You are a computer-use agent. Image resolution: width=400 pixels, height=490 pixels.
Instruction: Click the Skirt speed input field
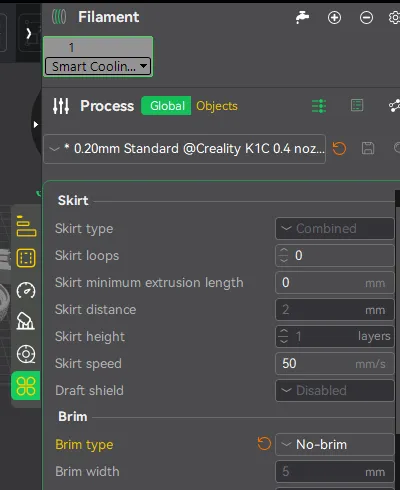pos(335,364)
